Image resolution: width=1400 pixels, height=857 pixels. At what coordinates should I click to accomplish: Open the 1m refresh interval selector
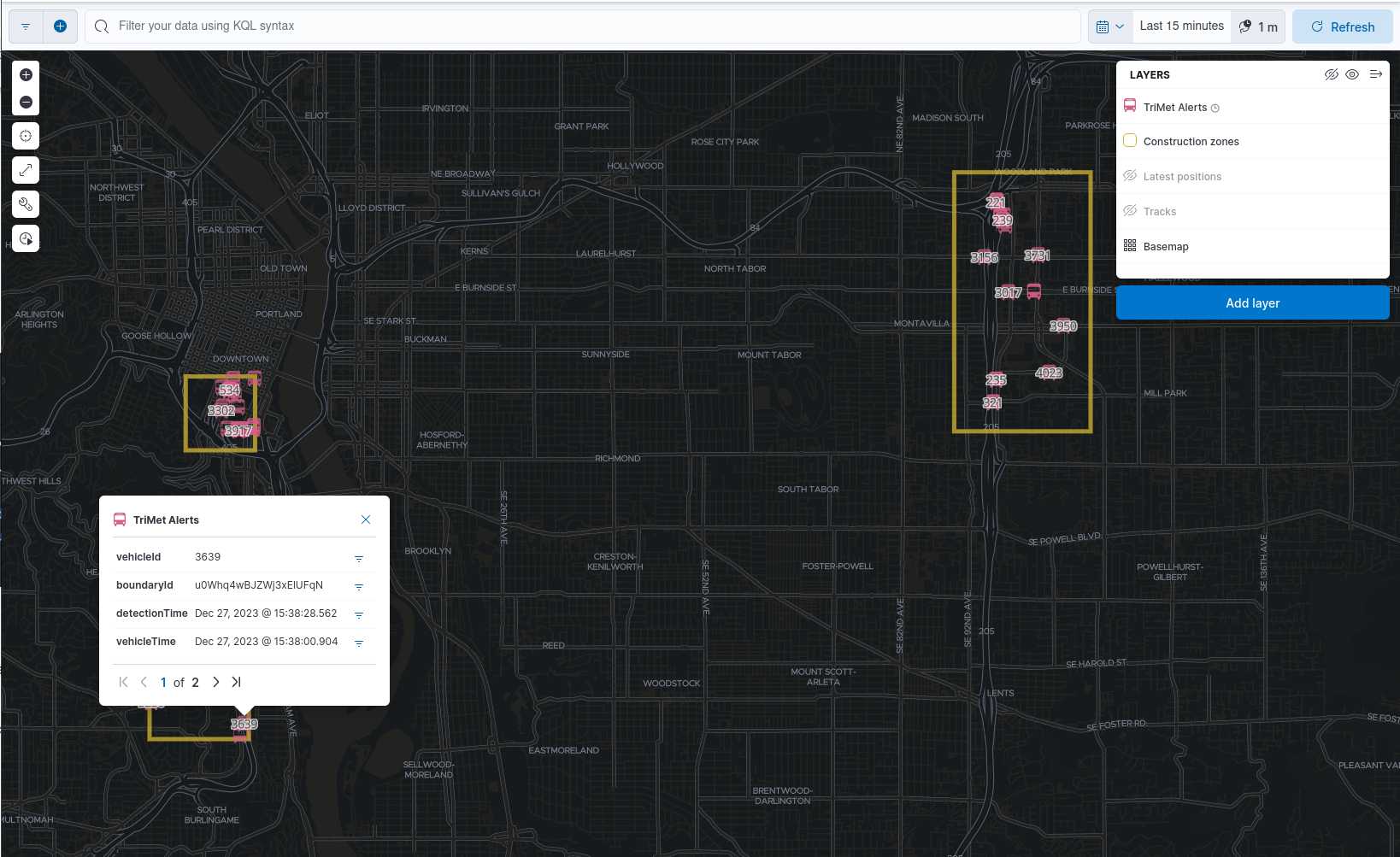click(1258, 26)
